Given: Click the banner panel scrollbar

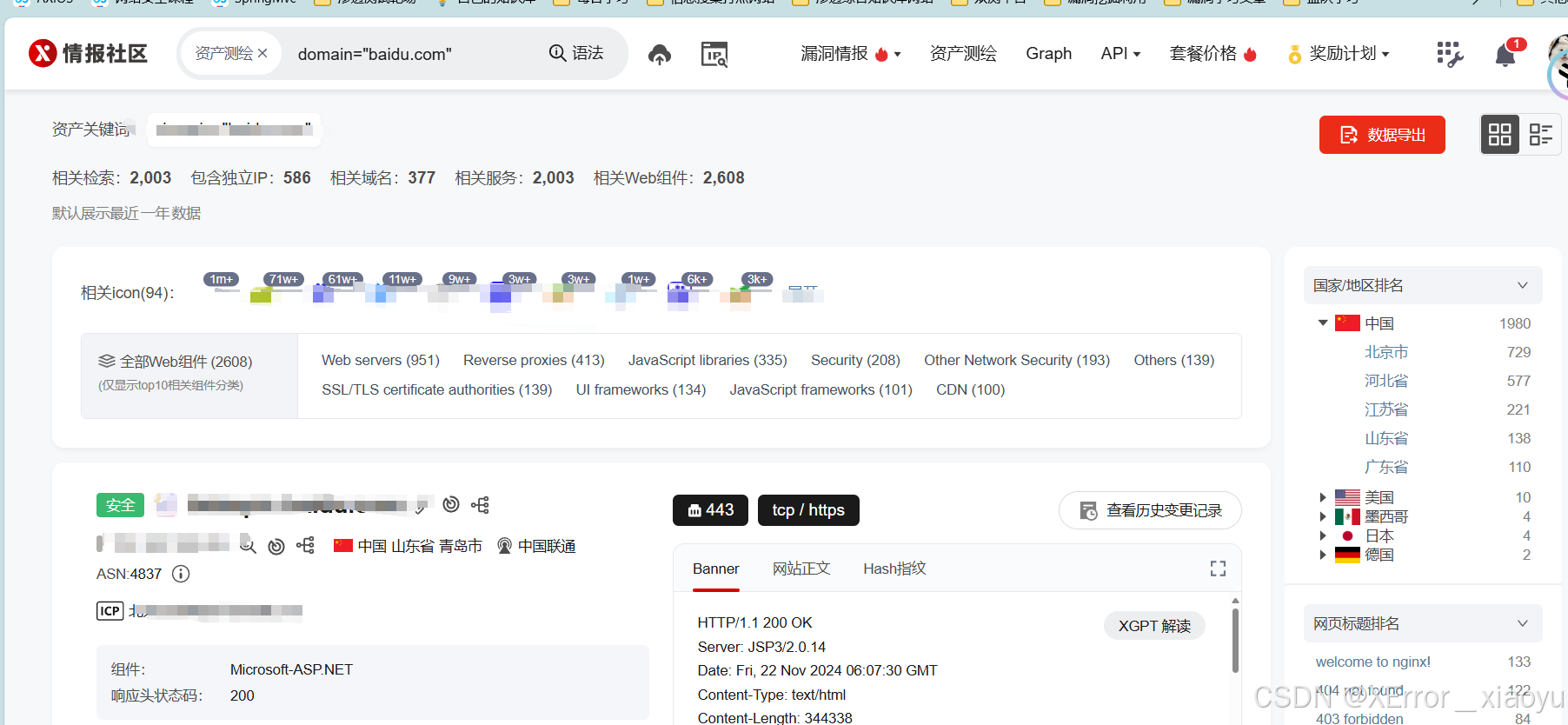Looking at the screenshot, I should (x=1235, y=640).
